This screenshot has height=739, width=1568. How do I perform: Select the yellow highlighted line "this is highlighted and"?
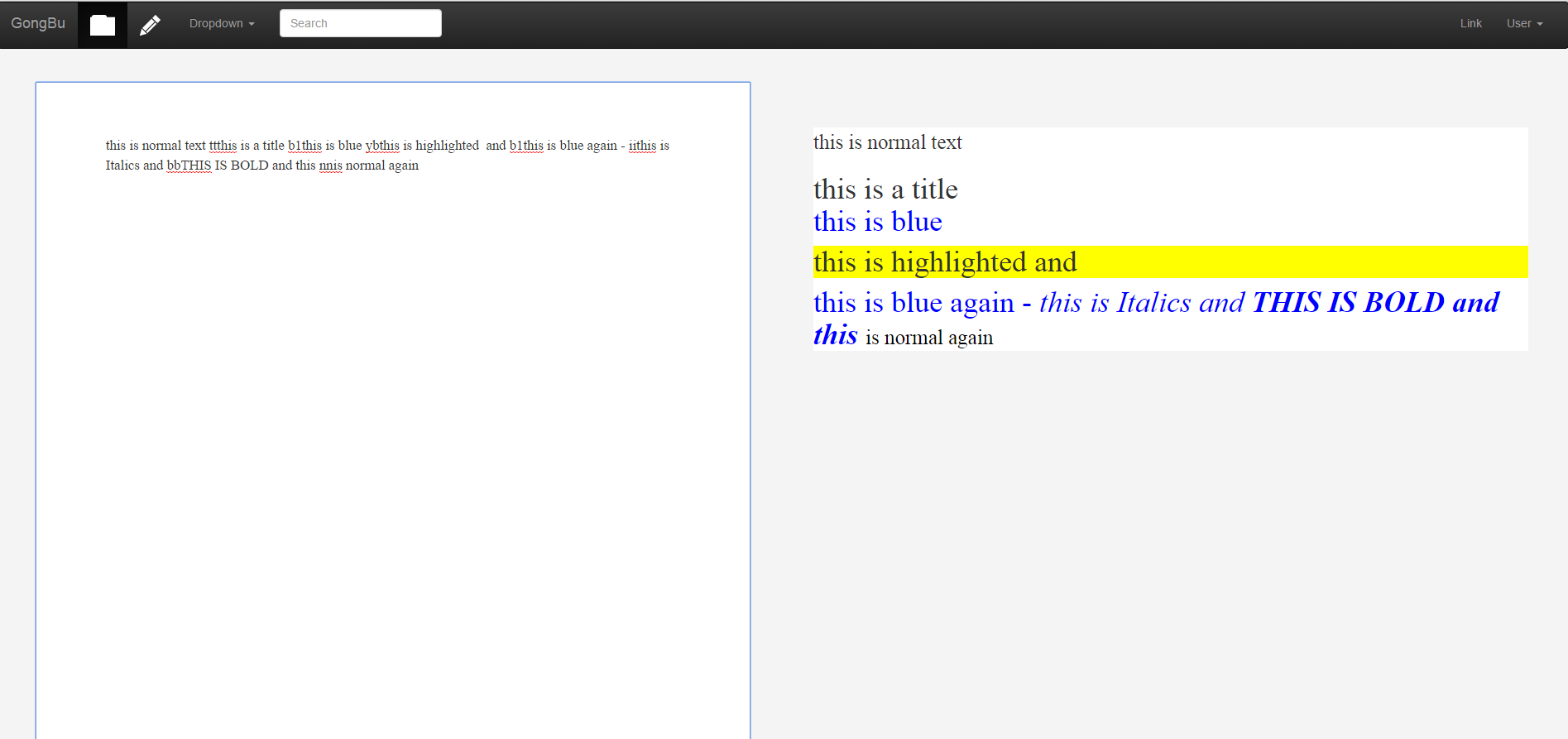(x=1170, y=262)
